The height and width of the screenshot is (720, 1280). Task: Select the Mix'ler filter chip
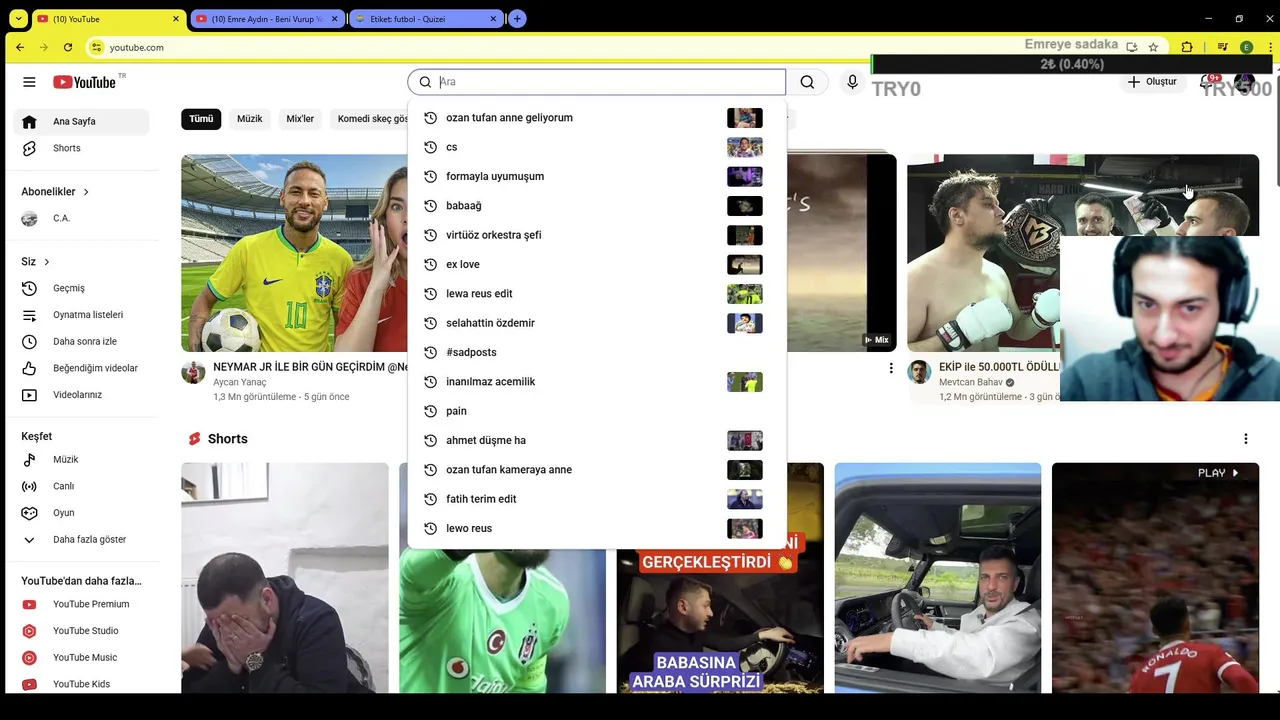300,119
